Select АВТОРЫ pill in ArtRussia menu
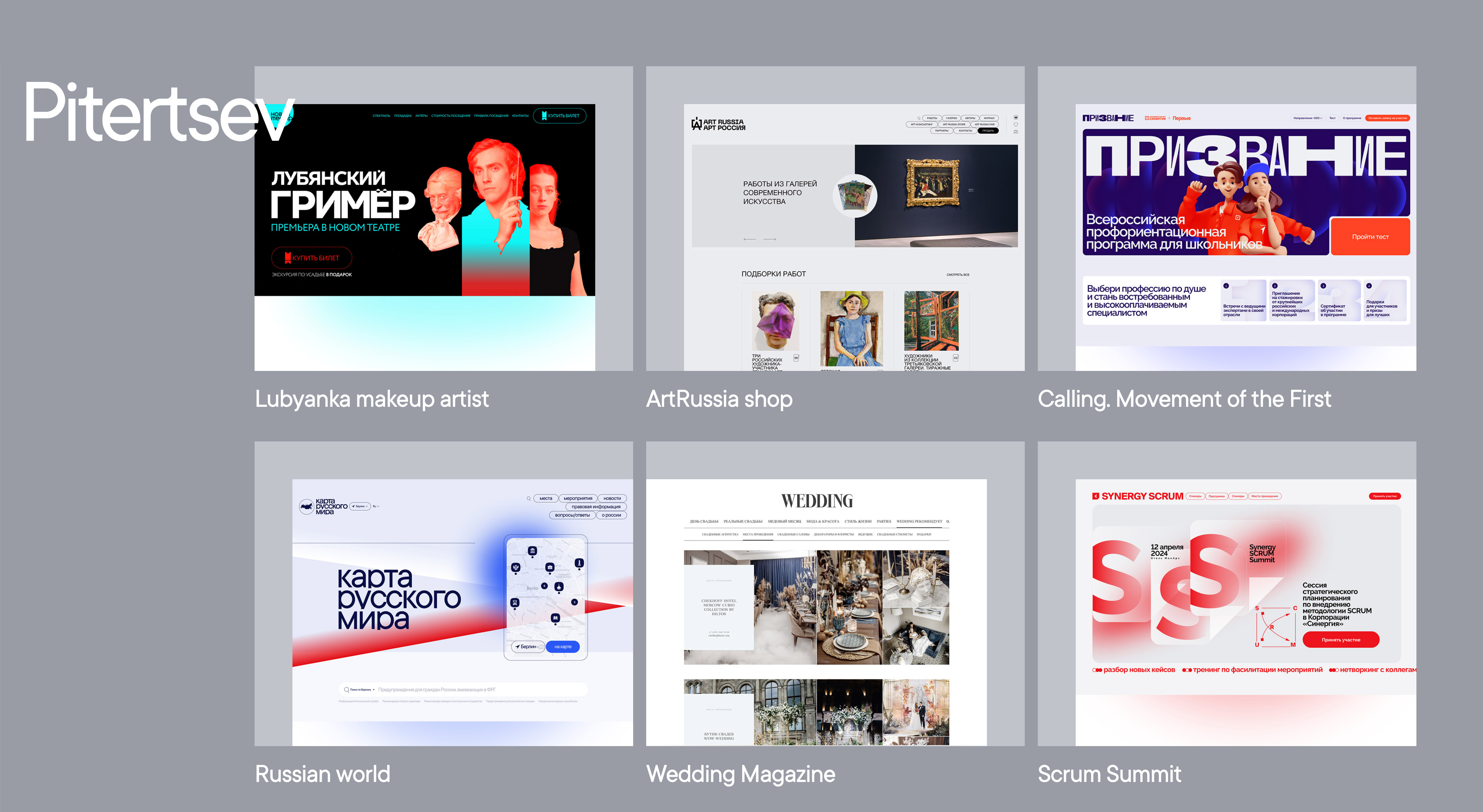This screenshot has height=812, width=1483. tap(970, 118)
